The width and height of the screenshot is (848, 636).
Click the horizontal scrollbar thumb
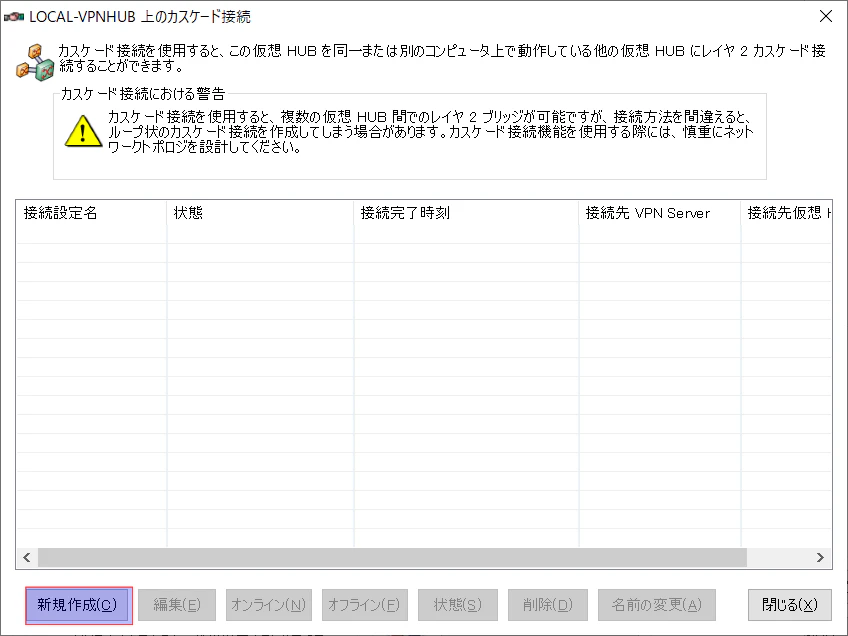[392, 557]
